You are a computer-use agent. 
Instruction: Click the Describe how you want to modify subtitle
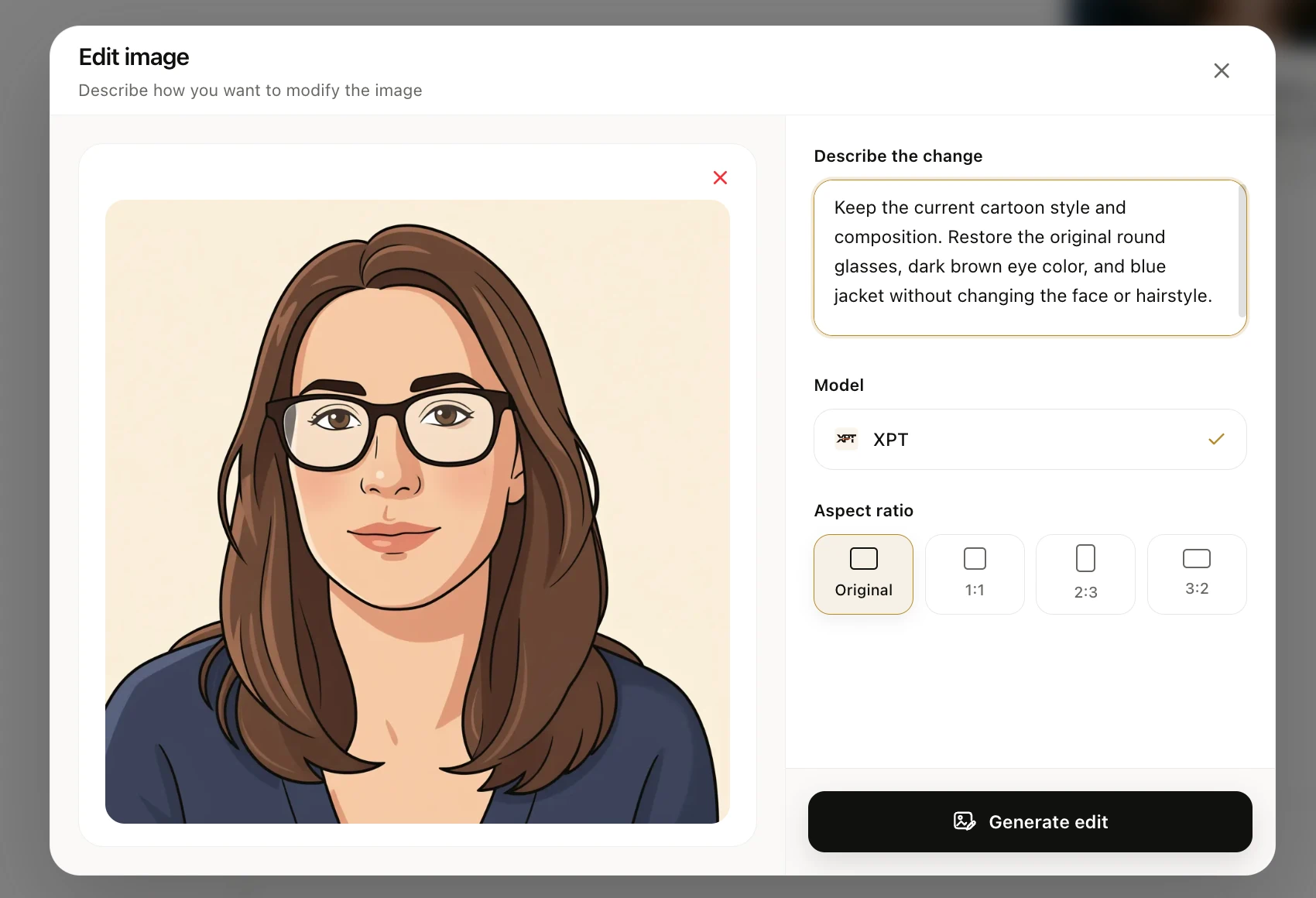(x=250, y=91)
